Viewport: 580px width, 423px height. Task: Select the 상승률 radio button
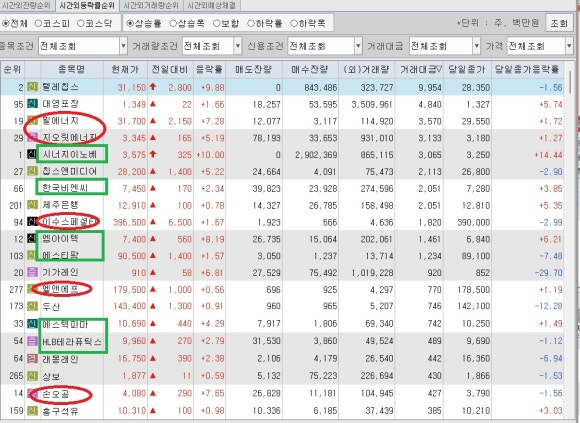pyautogui.click(x=130, y=23)
